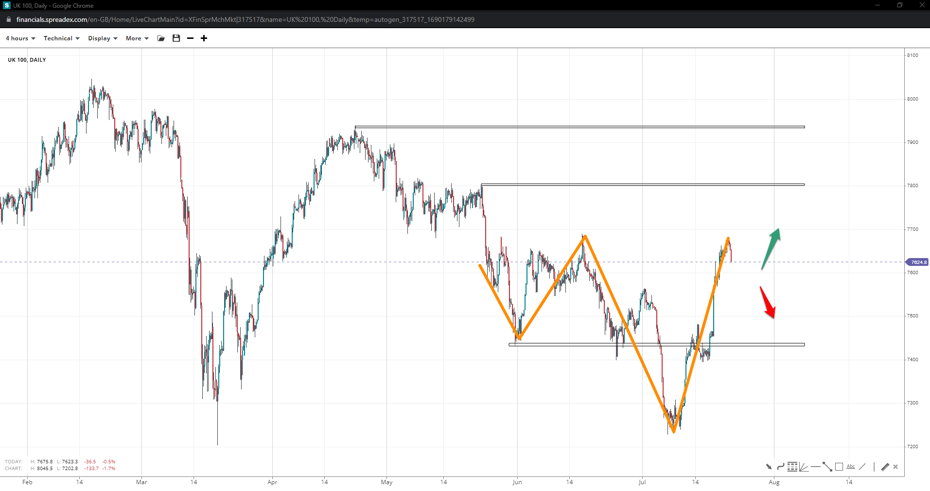This screenshot has width=930, height=491.
Task: Open the Display options dropdown
Action: pyautogui.click(x=102, y=39)
